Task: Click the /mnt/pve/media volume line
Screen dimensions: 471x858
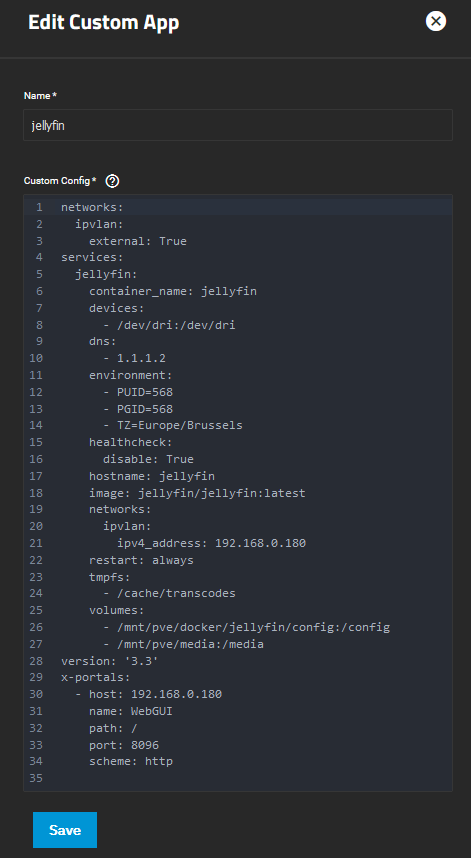Action: click(183, 644)
